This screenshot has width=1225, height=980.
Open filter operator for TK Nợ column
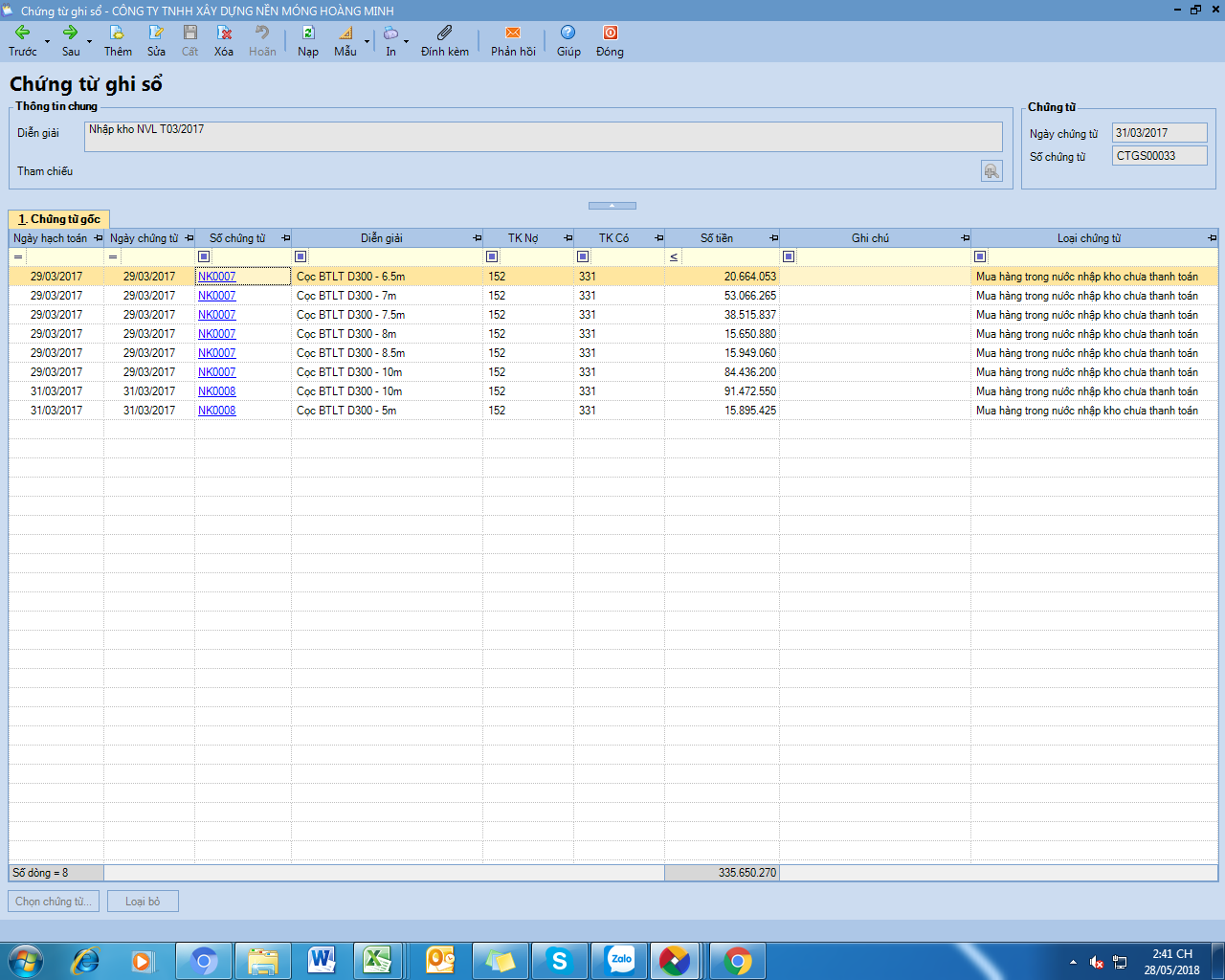tap(492, 256)
